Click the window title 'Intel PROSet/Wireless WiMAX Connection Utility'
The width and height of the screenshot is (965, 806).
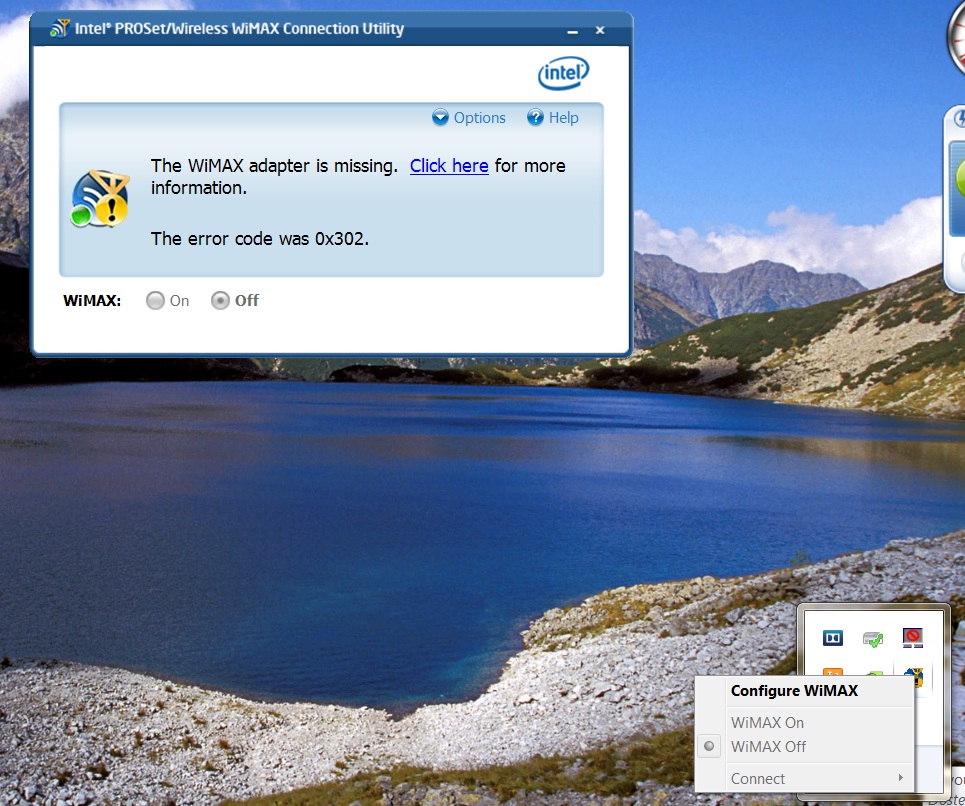tap(239, 28)
